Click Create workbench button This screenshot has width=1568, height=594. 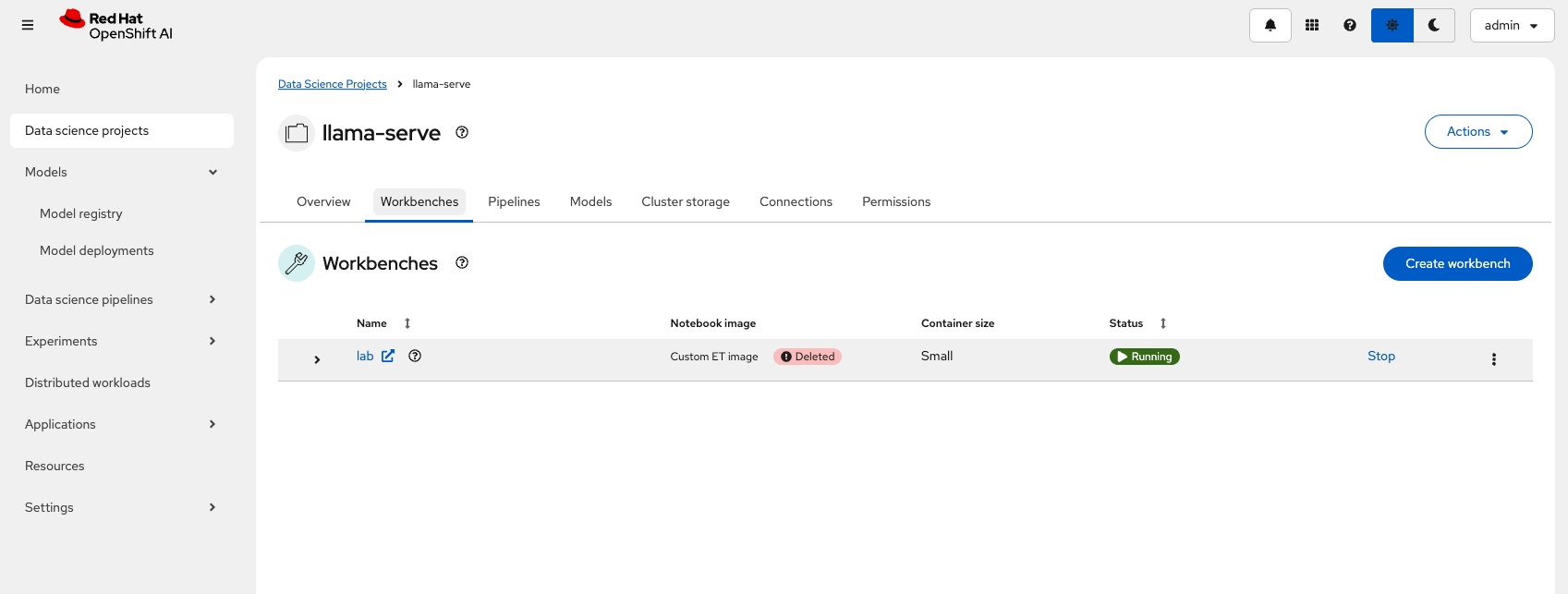(1458, 263)
